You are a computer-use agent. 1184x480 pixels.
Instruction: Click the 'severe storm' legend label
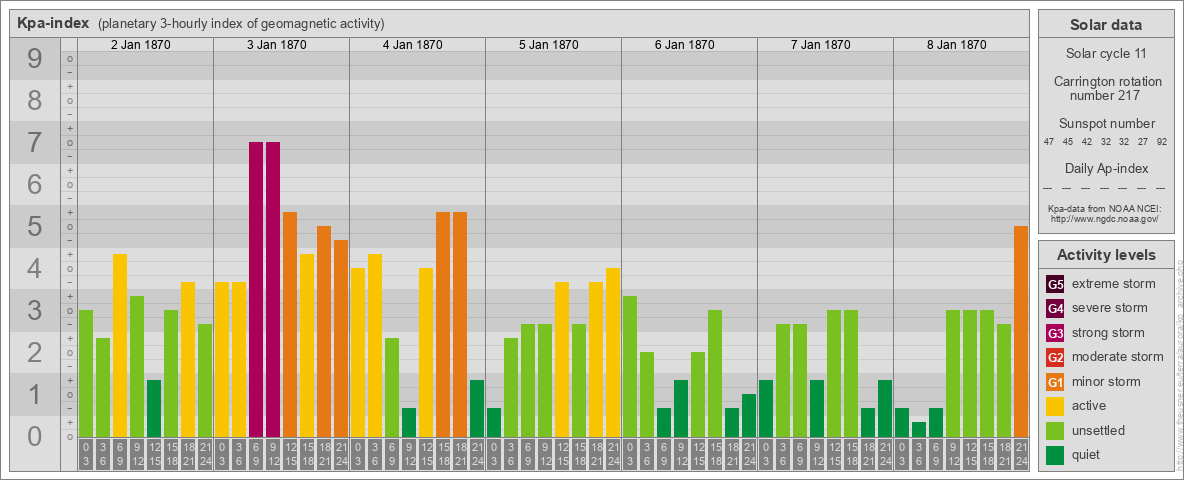pyautogui.click(x=1110, y=308)
